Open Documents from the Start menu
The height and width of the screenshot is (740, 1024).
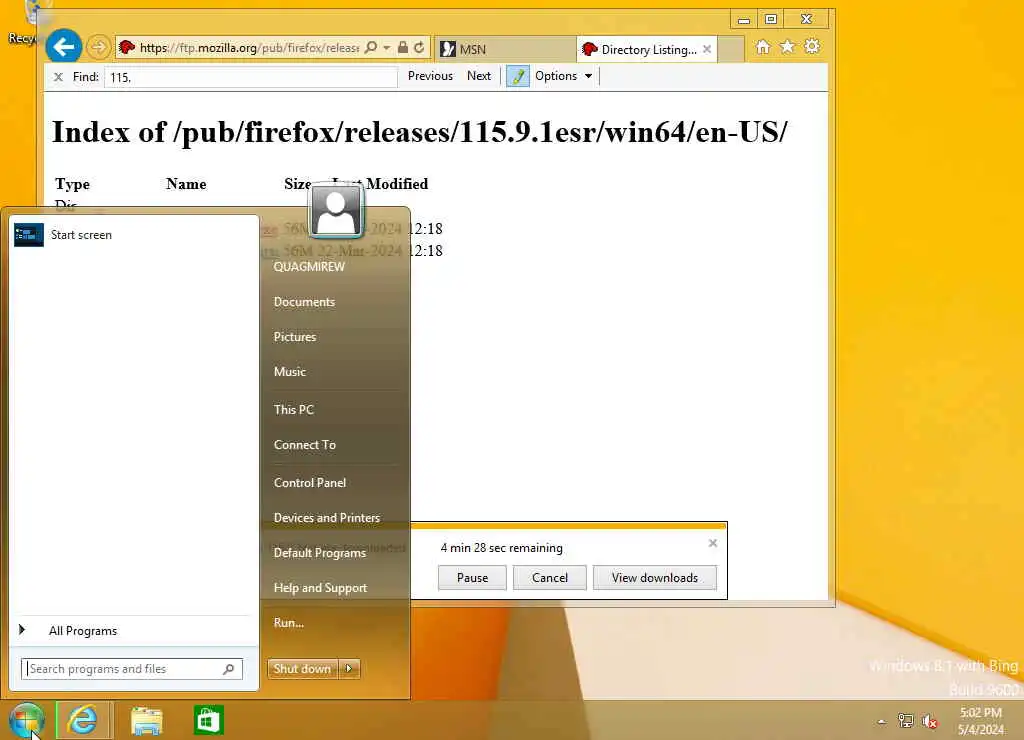(304, 302)
